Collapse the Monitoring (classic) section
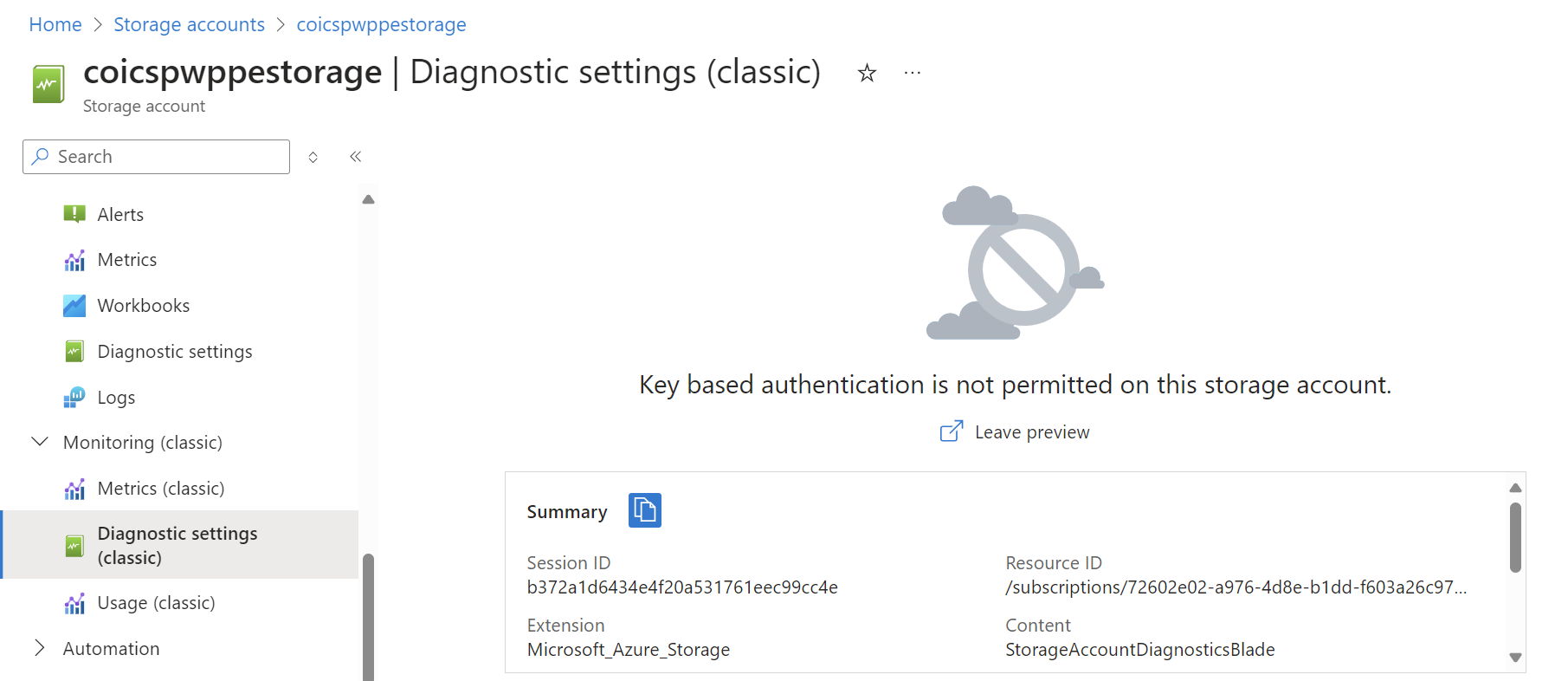Image resolution: width=1568 pixels, height=681 pixels. pos(39,442)
